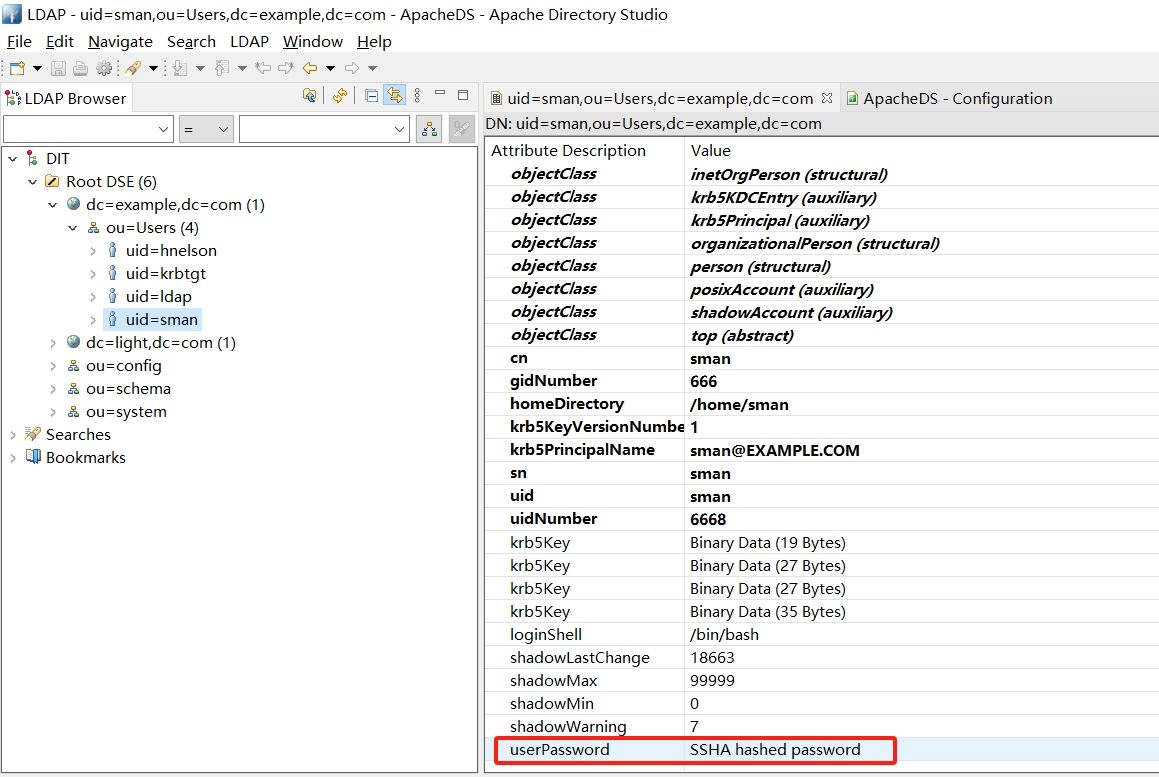The width and height of the screenshot is (1159, 777).
Task: Refresh the LDAP Browser tree
Action: pyautogui.click(x=340, y=96)
